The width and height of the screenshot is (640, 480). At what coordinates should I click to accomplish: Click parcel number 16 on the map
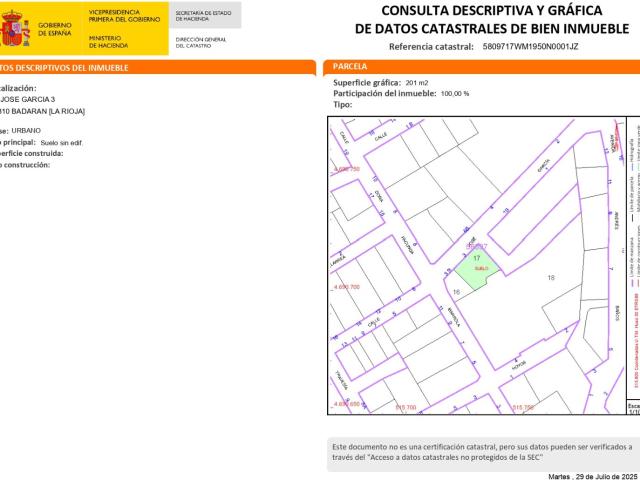click(x=457, y=292)
